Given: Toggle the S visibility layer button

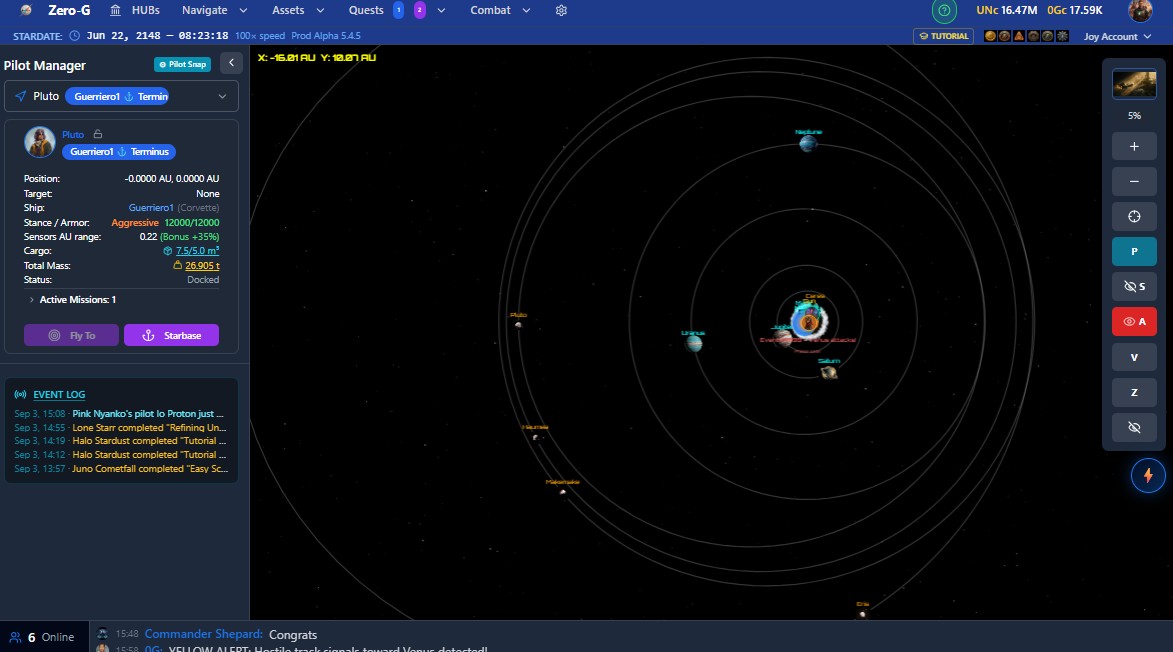Looking at the screenshot, I should coord(1134,286).
